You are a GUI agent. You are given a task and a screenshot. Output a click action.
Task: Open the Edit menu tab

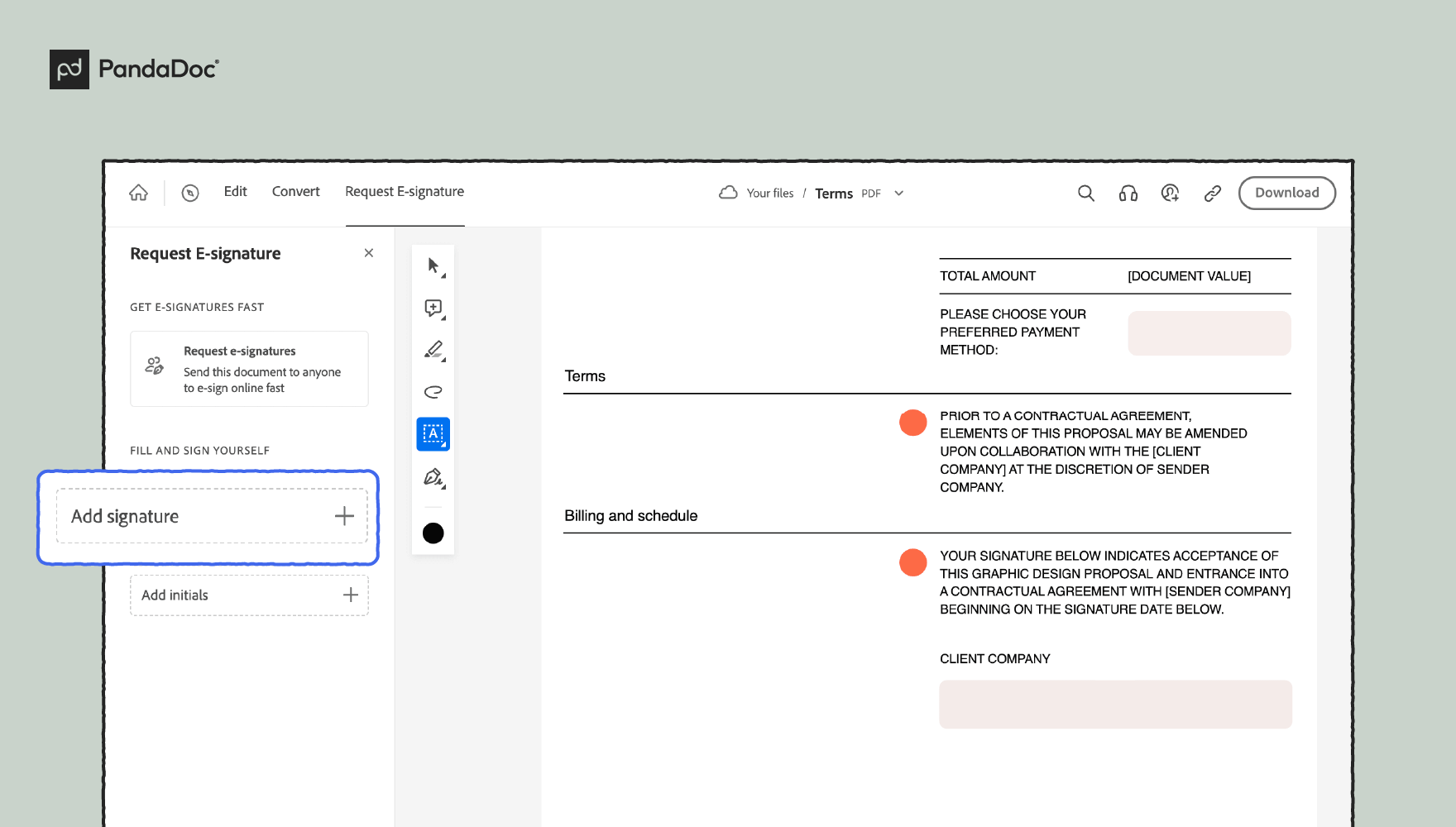coord(235,191)
